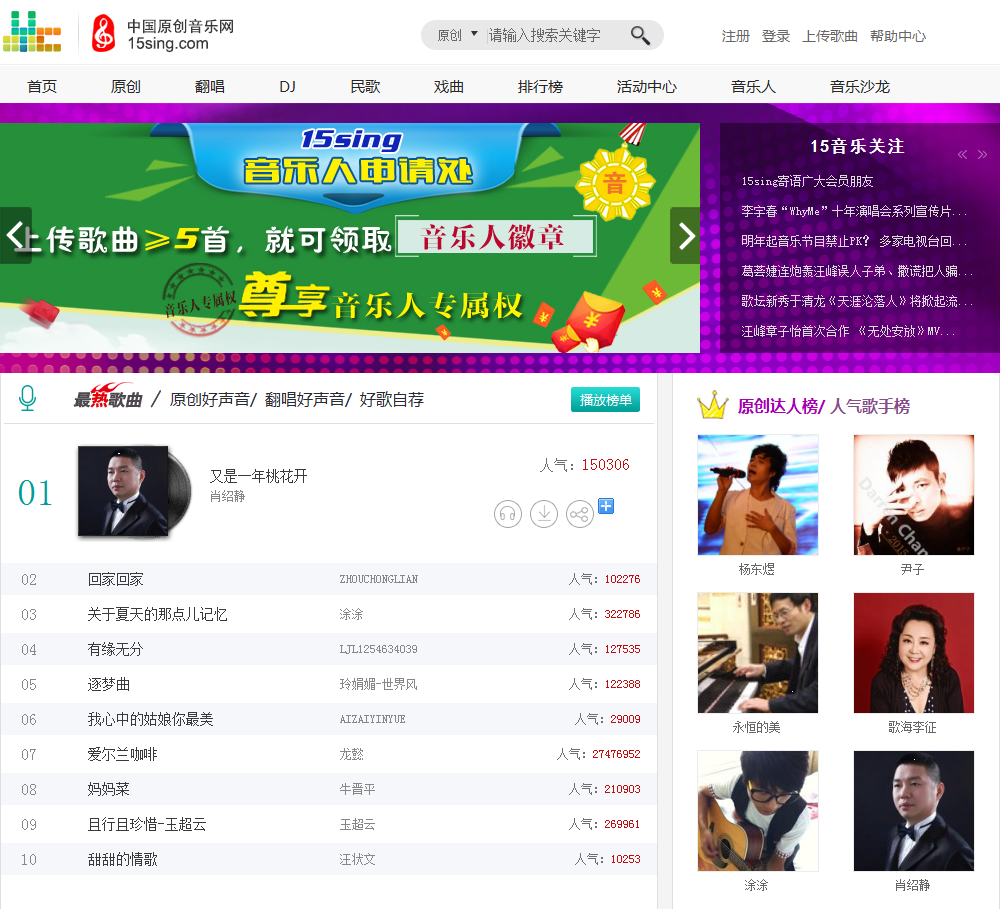1000x909 pixels.
Task: Switch to 好歌自荐 tab
Action: pos(392,399)
